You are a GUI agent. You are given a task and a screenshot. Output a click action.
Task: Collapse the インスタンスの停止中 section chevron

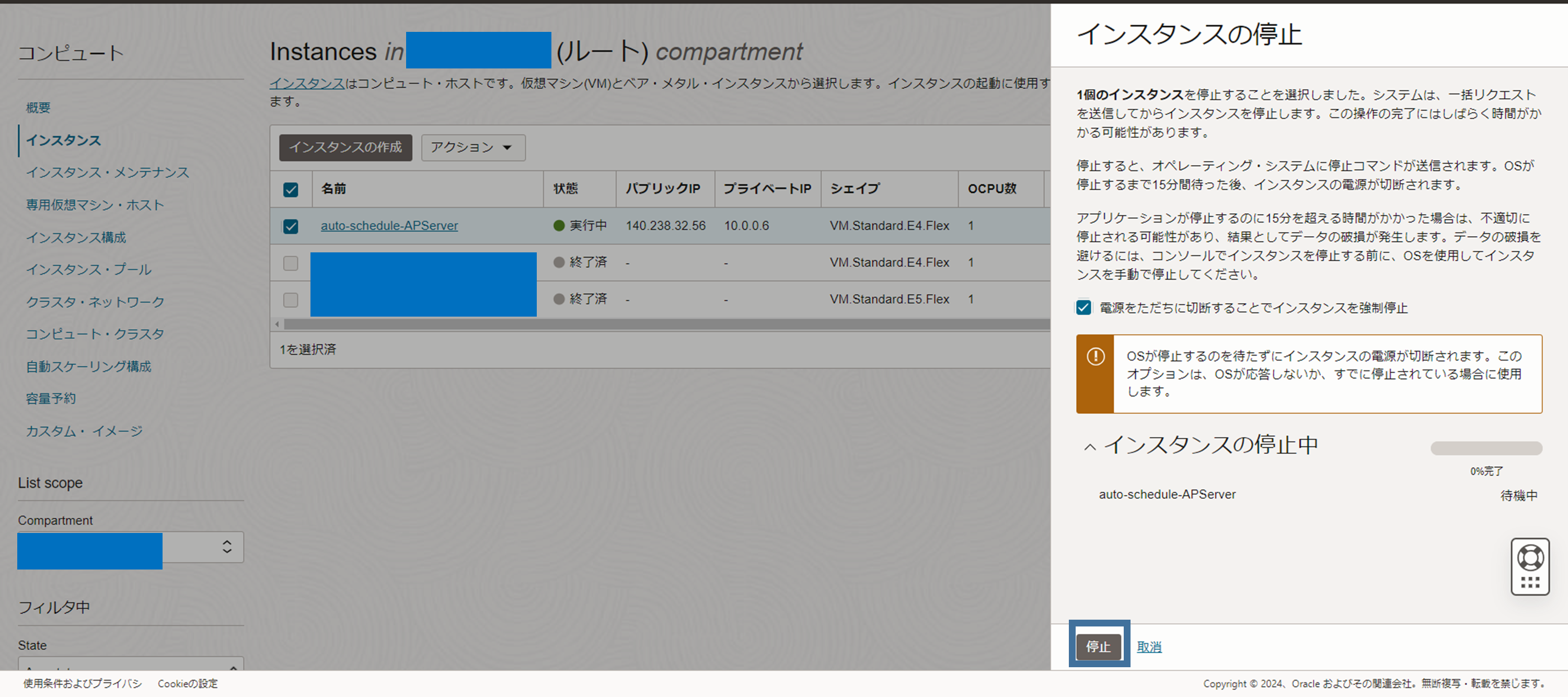pyautogui.click(x=1090, y=447)
